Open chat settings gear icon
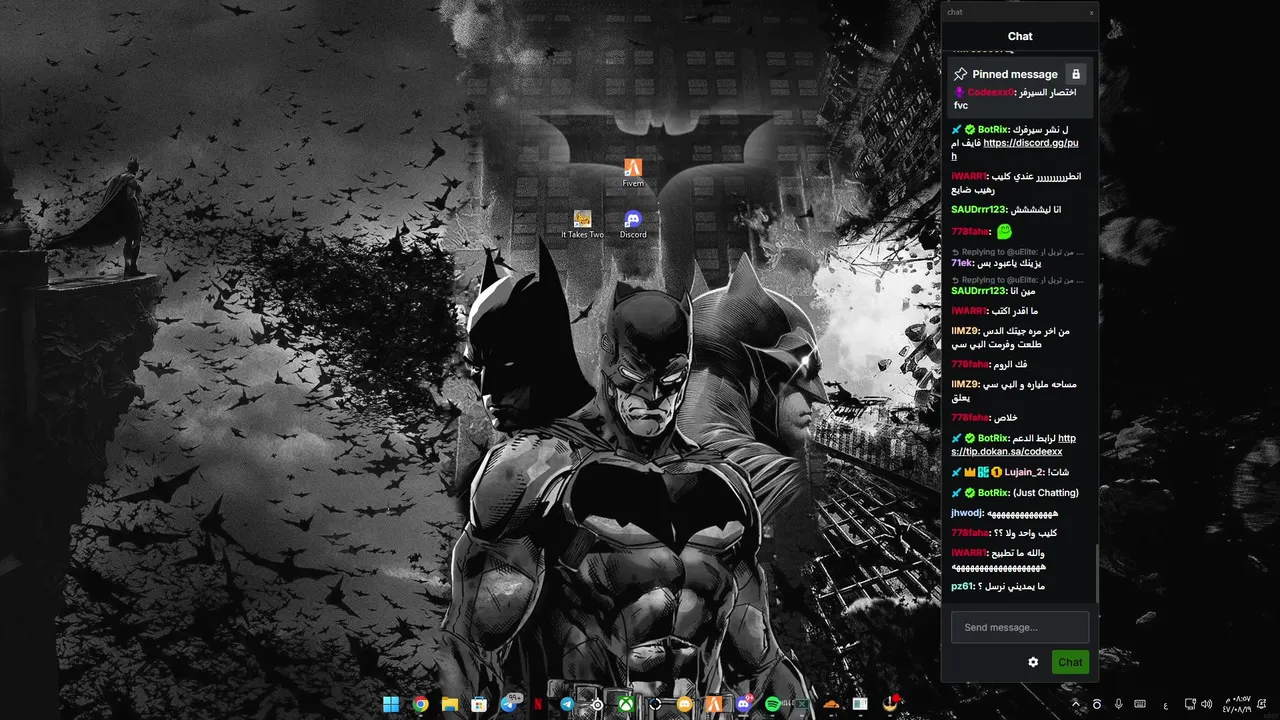The height and width of the screenshot is (720, 1280). [1033, 662]
